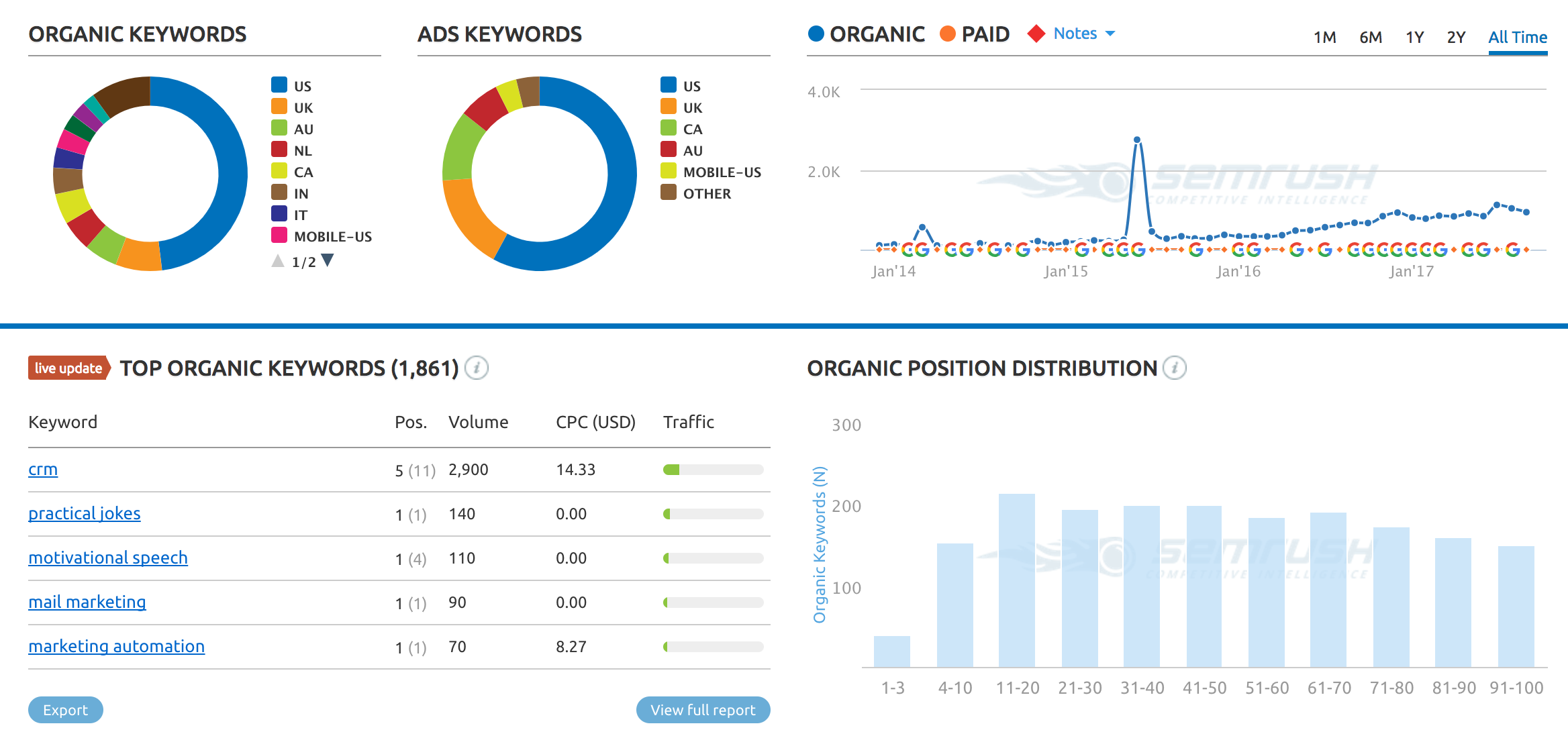Select the 1M time range
This screenshot has height=734, width=1568.
[1324, 38]
